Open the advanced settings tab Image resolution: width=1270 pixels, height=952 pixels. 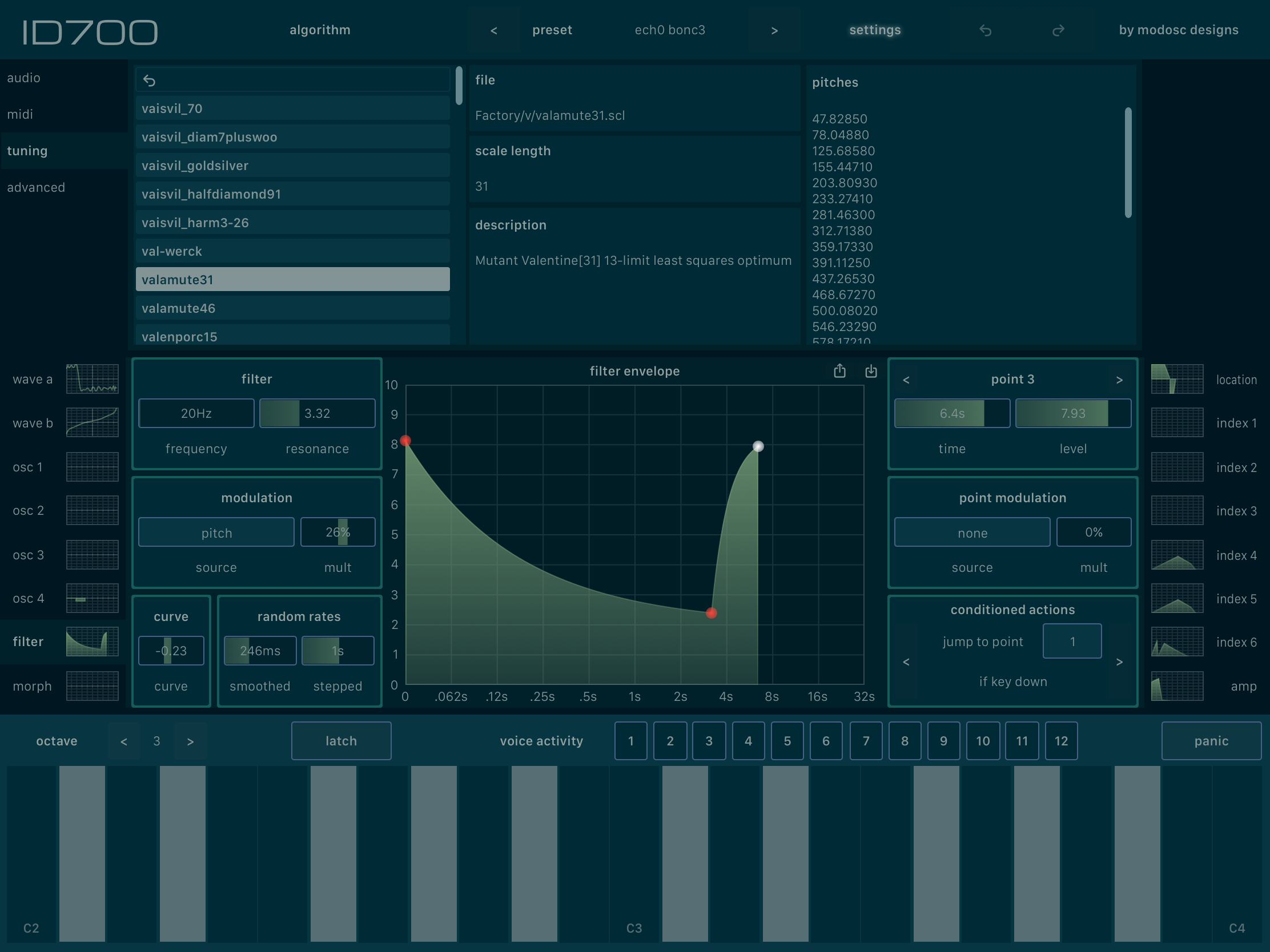pyautogui.click(x=35, y=187)
